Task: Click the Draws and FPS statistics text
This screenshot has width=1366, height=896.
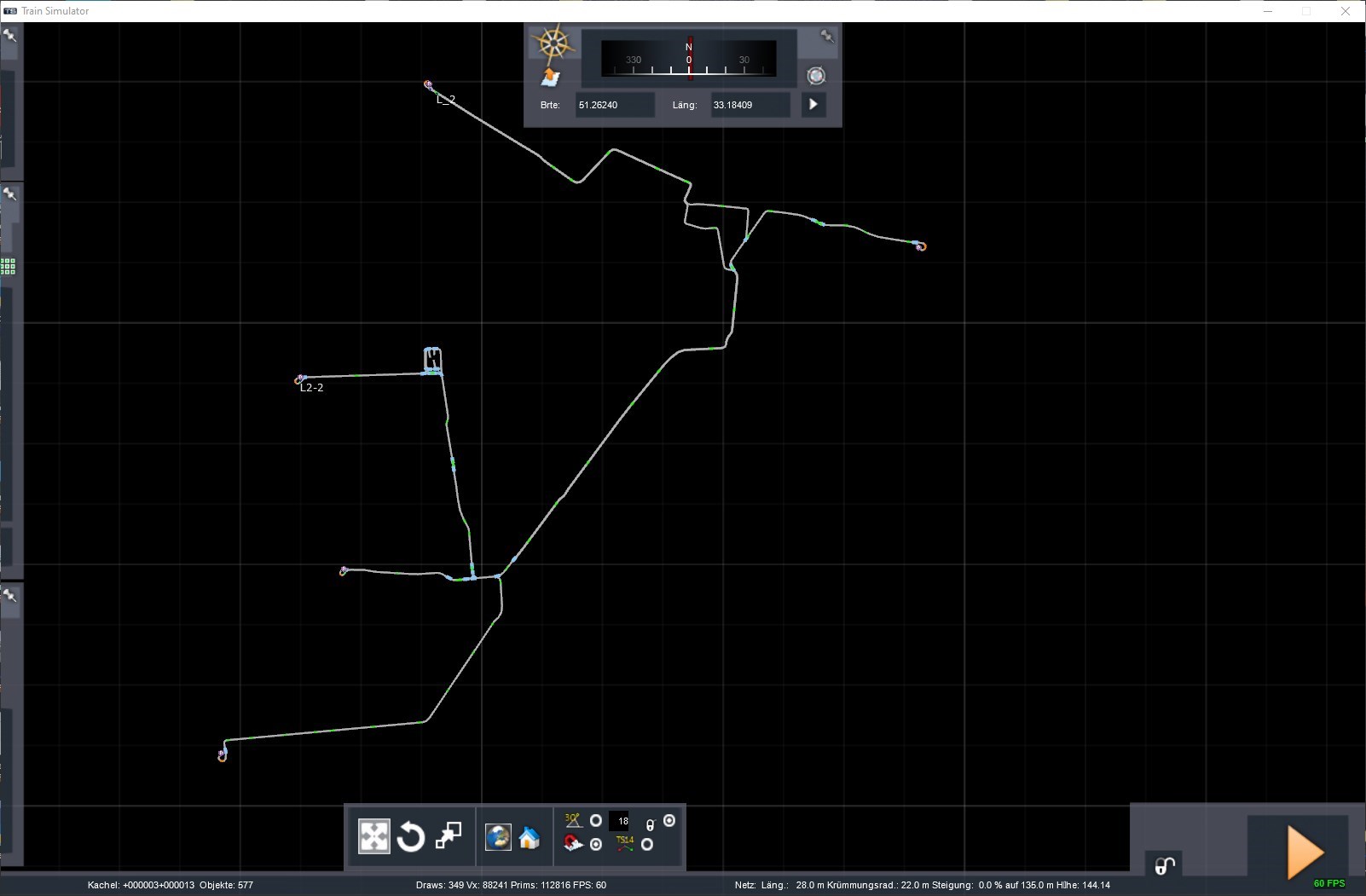Action: click(x=511, y=885)
